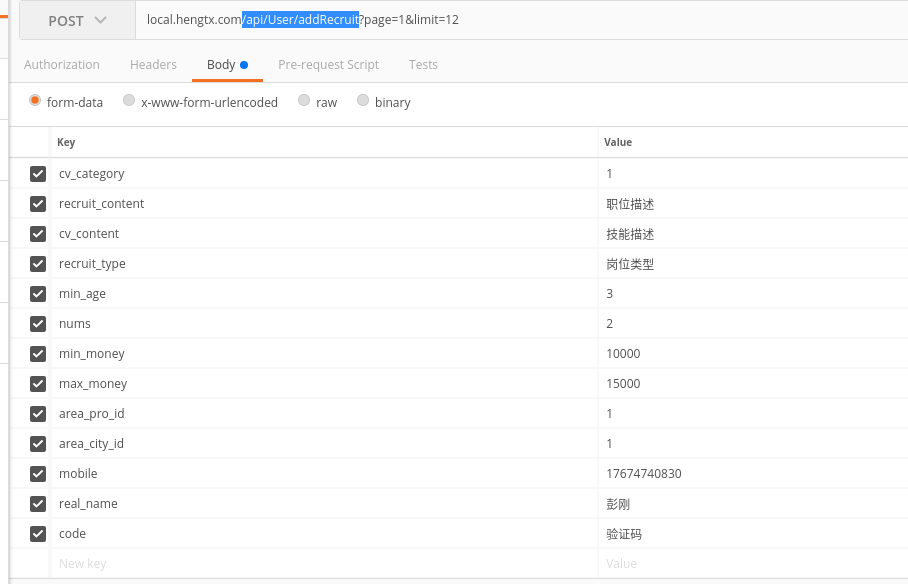Click the area_pro_id key cell
This screenshot has width=908, height=584.
pyautogui.click(x=324, y=414)
